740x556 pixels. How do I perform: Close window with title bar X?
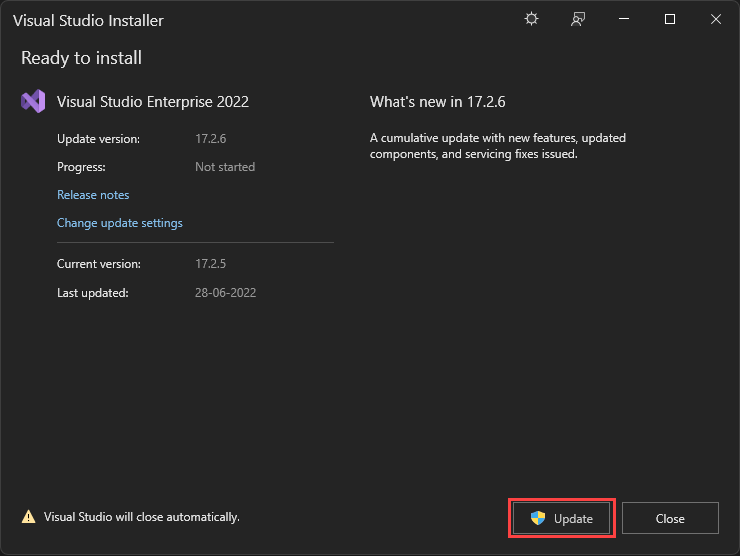(x=716, y=19)
